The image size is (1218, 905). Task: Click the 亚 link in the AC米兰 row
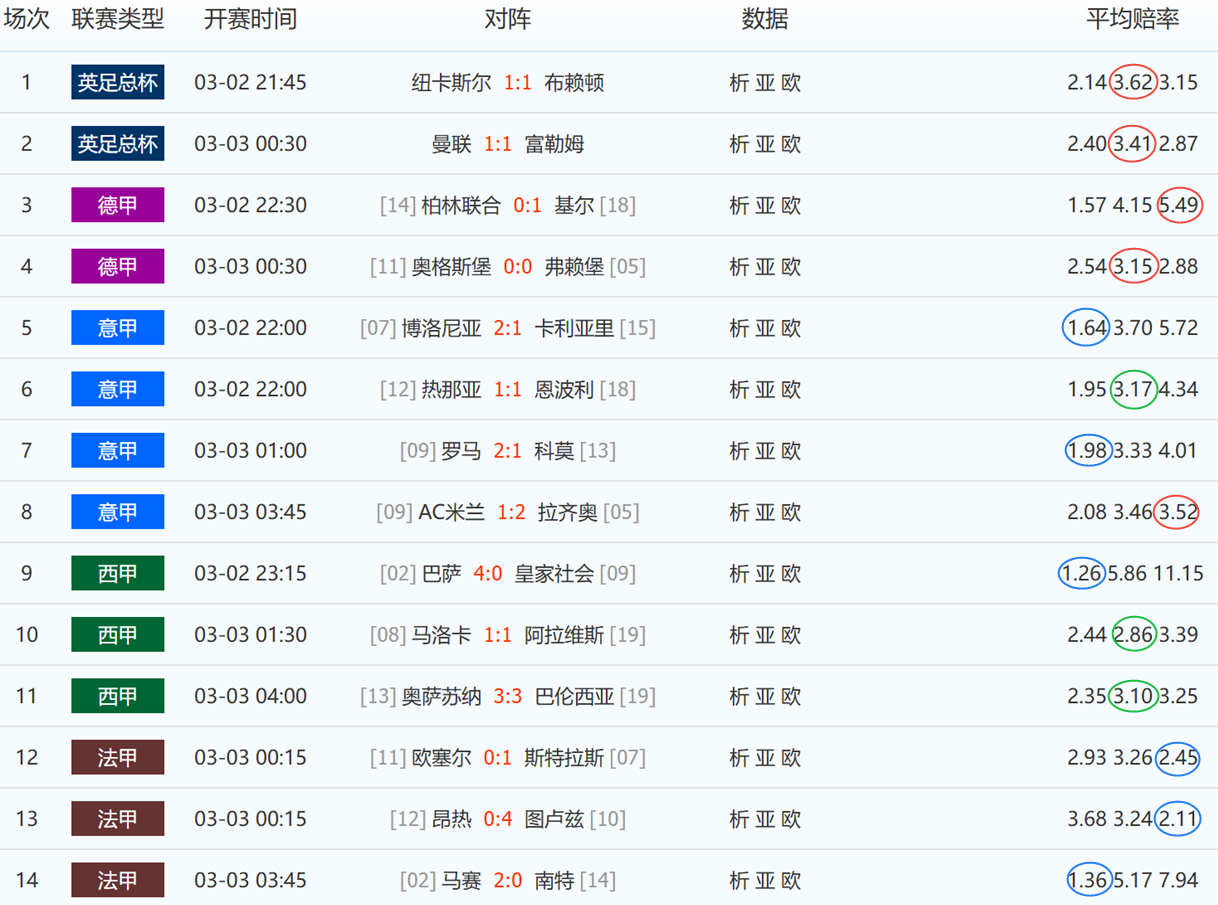765,512
